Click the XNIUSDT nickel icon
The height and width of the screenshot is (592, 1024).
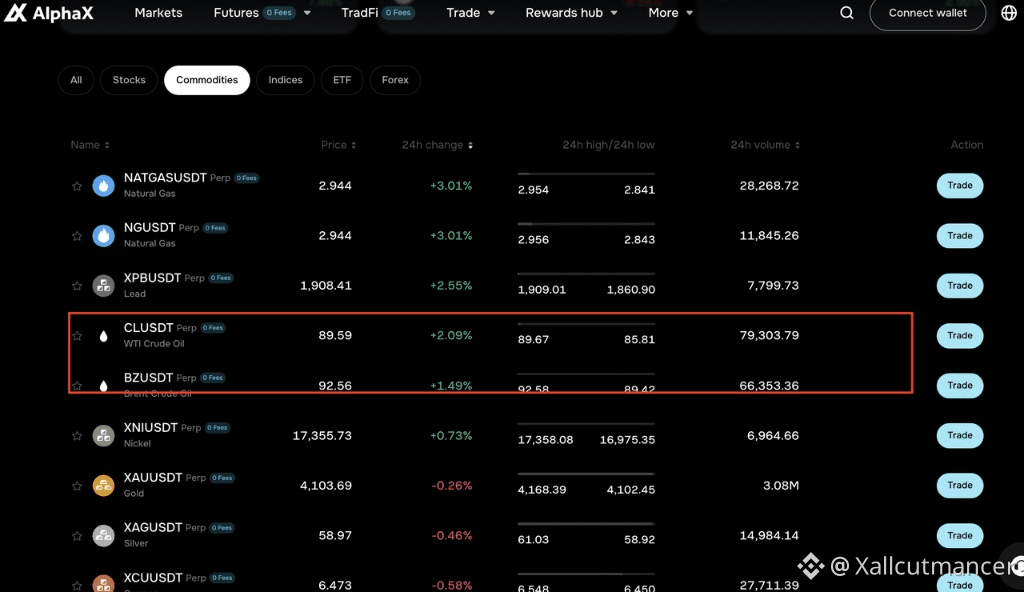103,436
